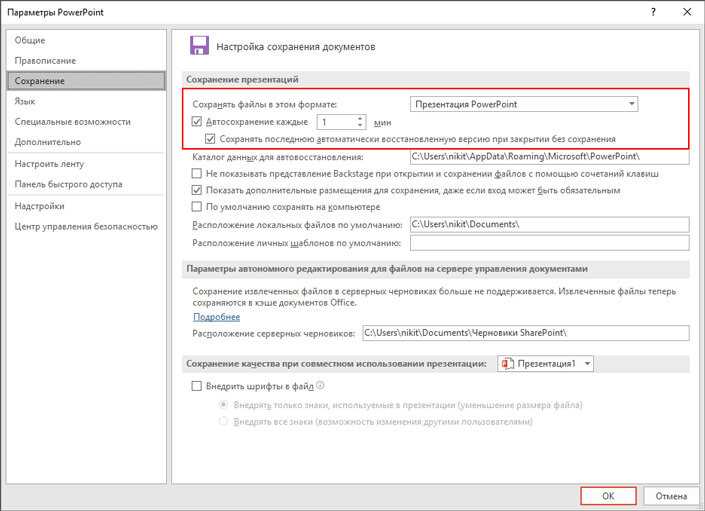The width and height of the screenshot is (705, 511).
Task: Decrease autosave minutes with down arrow
Action: [360, 125]
